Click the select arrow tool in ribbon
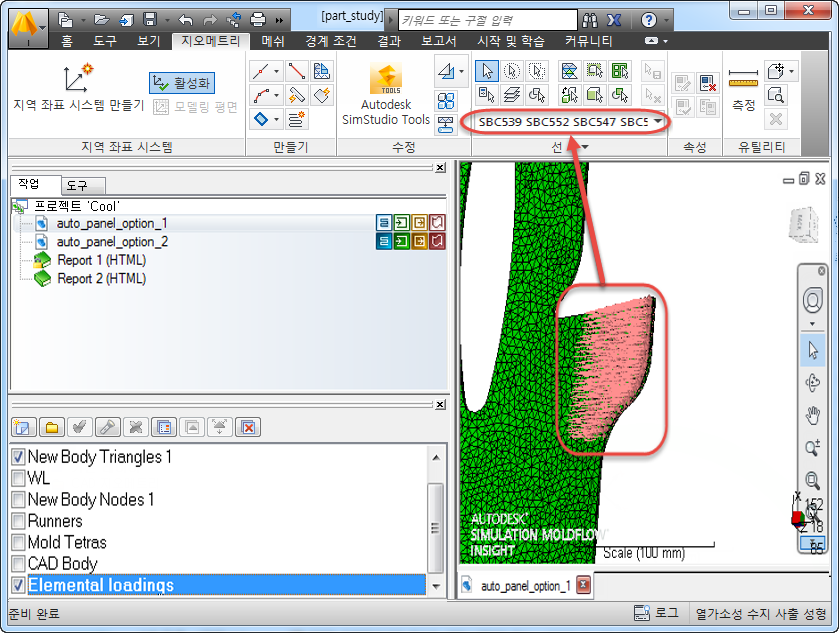Viewport: 839px width, 633px height. 487,71
